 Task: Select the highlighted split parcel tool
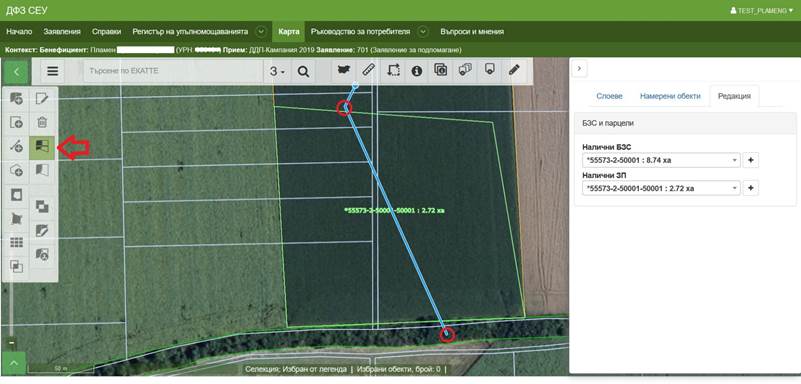click(42, 148)
